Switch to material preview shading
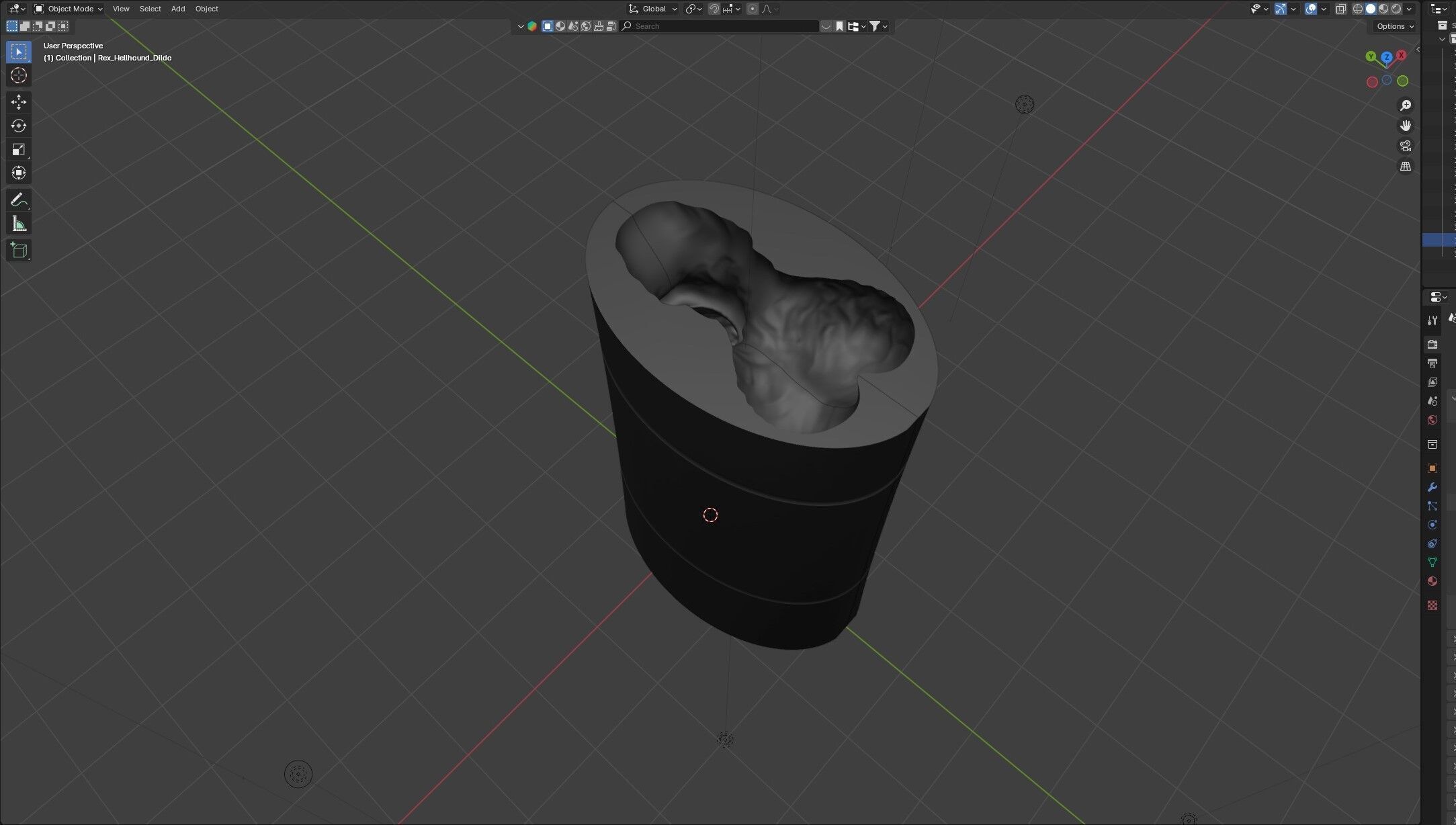 click(x=1383, y=9)
